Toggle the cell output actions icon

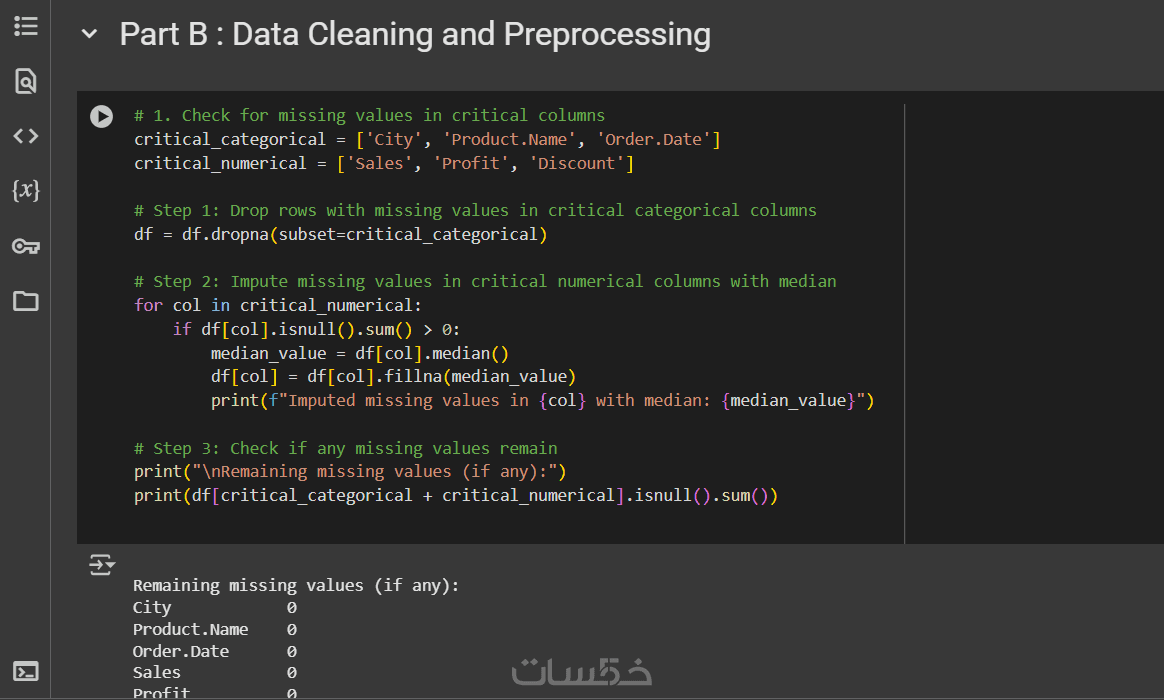pos(102,566)
